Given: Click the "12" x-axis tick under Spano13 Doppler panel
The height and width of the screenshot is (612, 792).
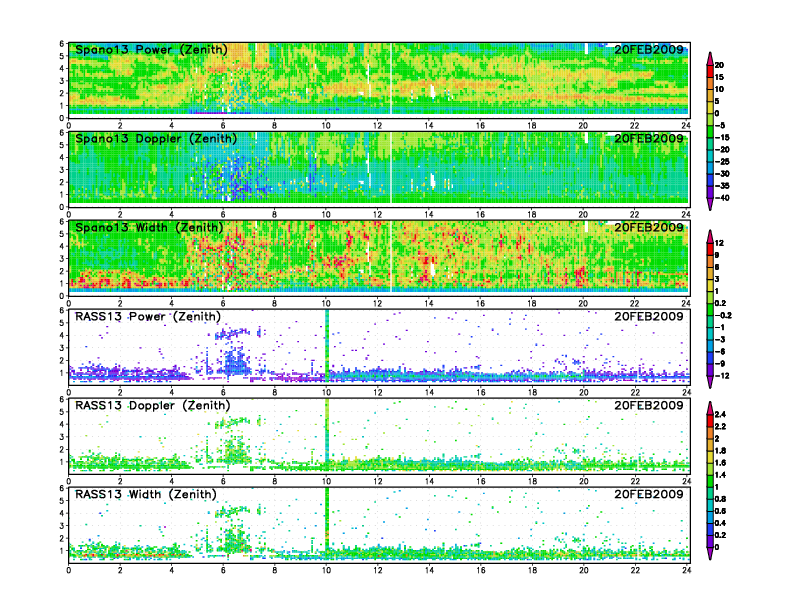Looking at the screenshot, I should (377, 215).
